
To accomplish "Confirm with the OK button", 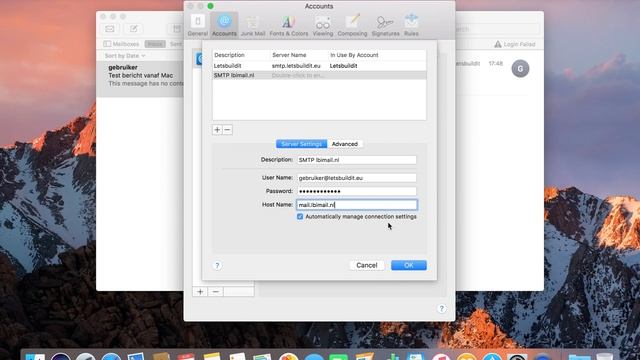I will tap(409, 265).
